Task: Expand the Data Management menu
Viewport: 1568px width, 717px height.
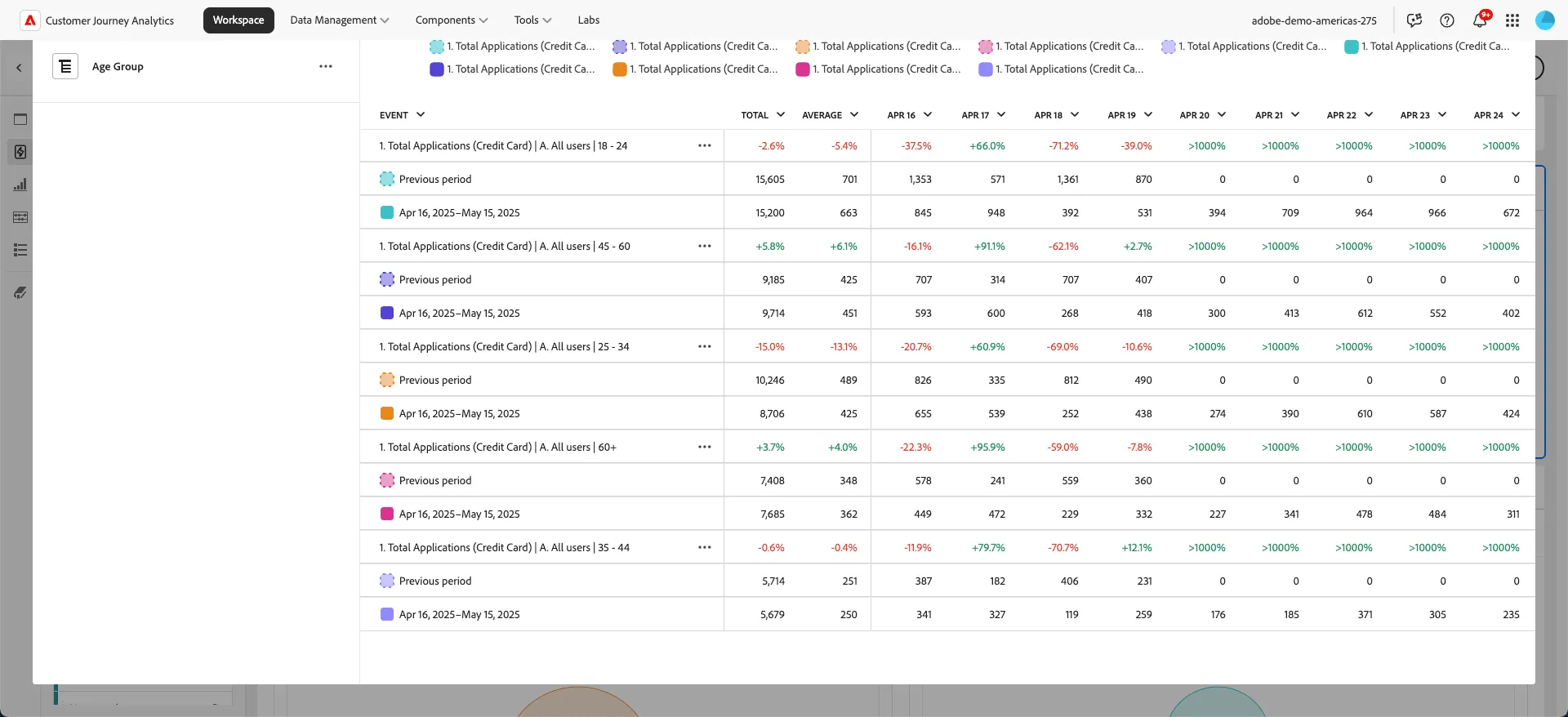Action: click(x=340, y=20)
